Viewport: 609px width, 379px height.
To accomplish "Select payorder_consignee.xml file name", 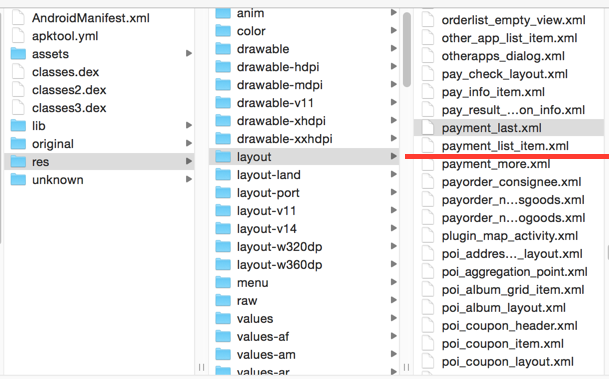I will [511, 182].
